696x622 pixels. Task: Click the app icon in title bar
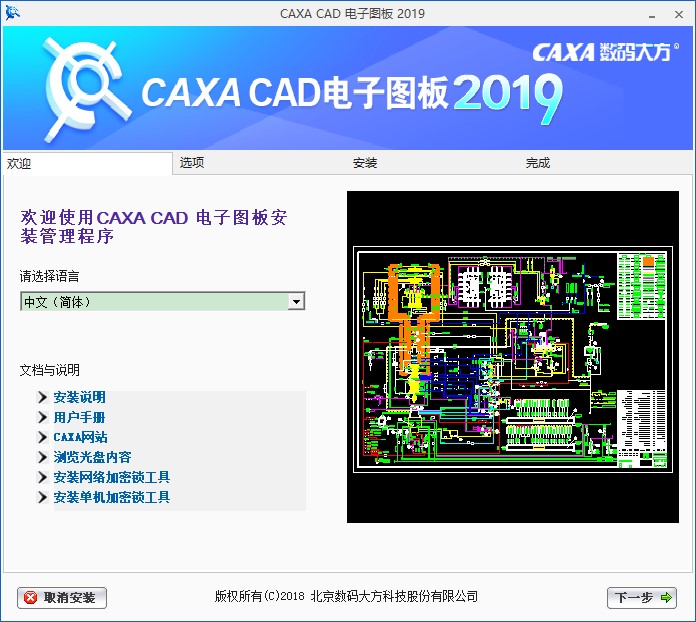(x=12, y=13)
